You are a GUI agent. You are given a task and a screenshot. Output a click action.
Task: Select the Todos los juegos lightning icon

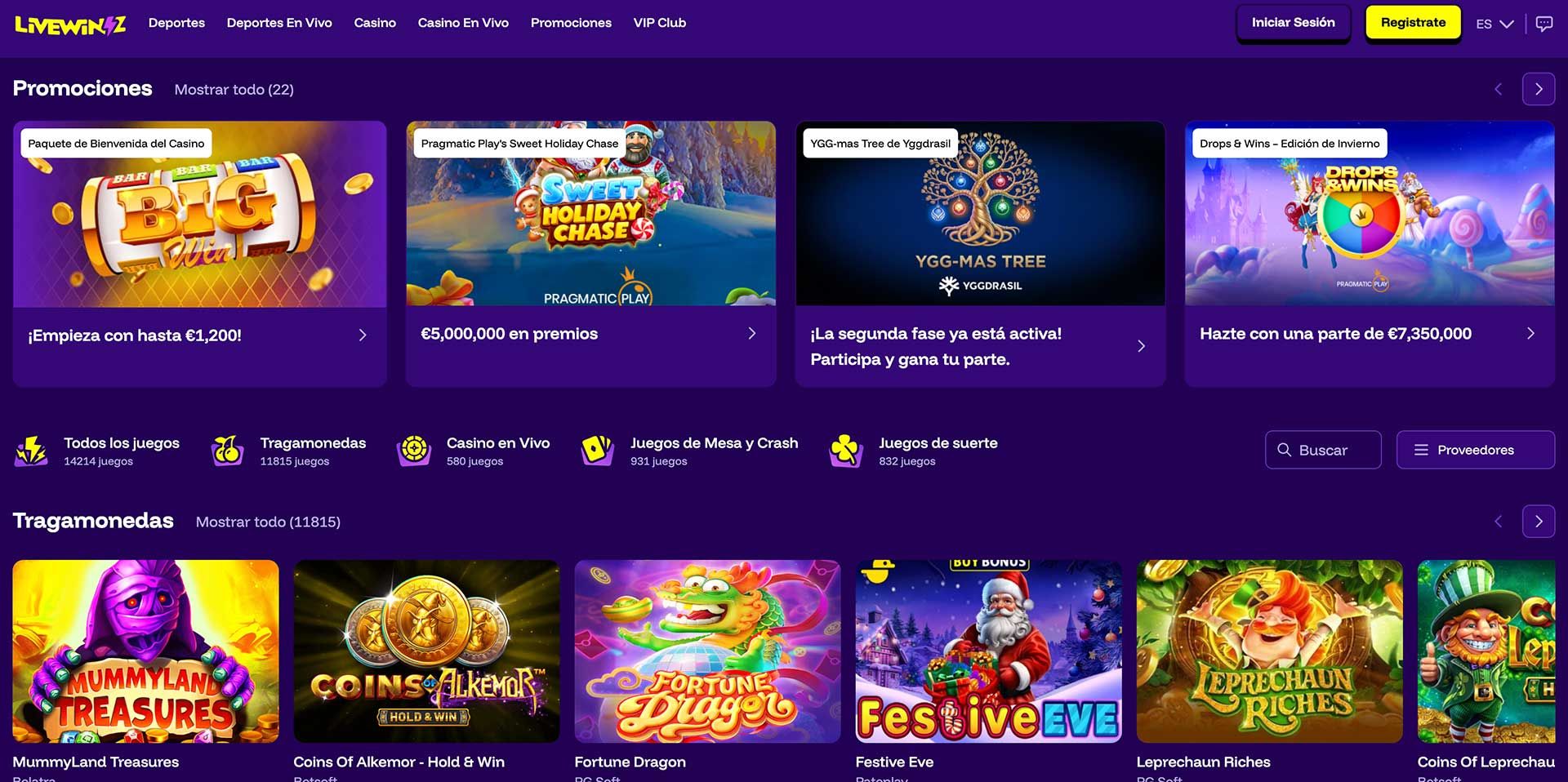(x=31, y=451)
